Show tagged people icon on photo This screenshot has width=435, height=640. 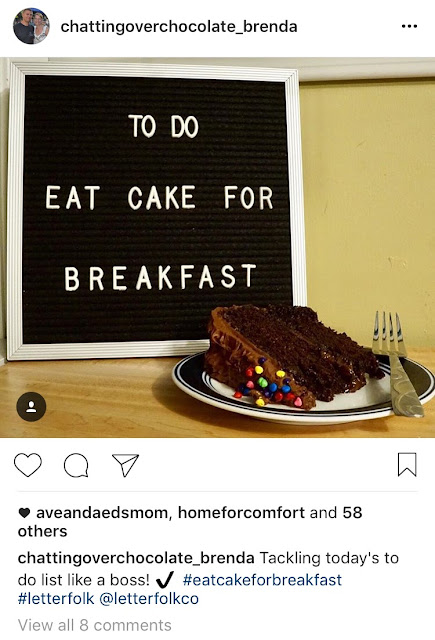(31, 407)
